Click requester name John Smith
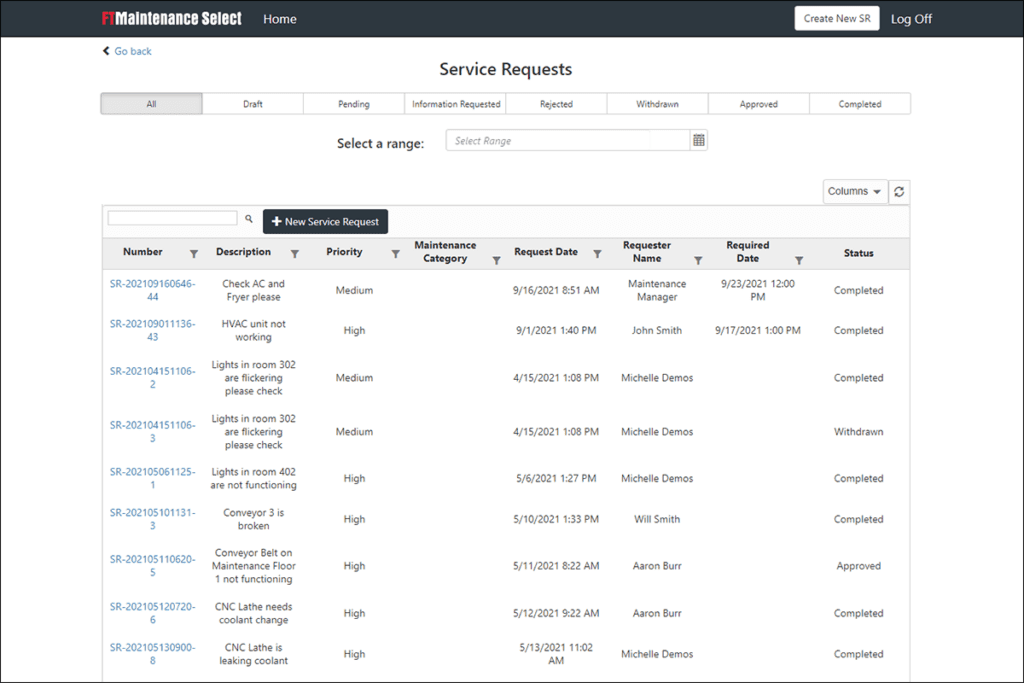This screenshot has width=1024, height=683. coord(656,330)
